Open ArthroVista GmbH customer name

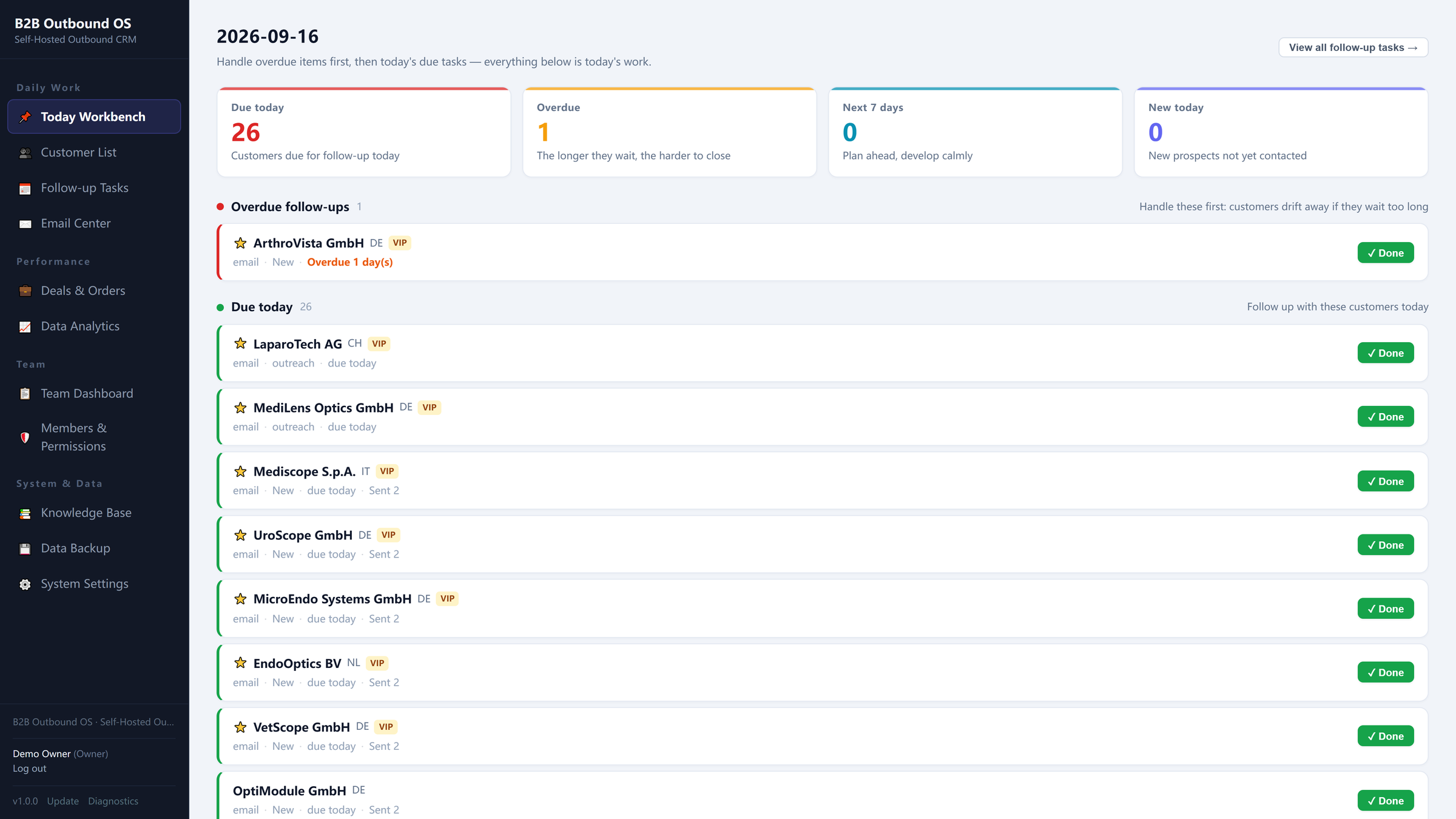click(308, 243)
